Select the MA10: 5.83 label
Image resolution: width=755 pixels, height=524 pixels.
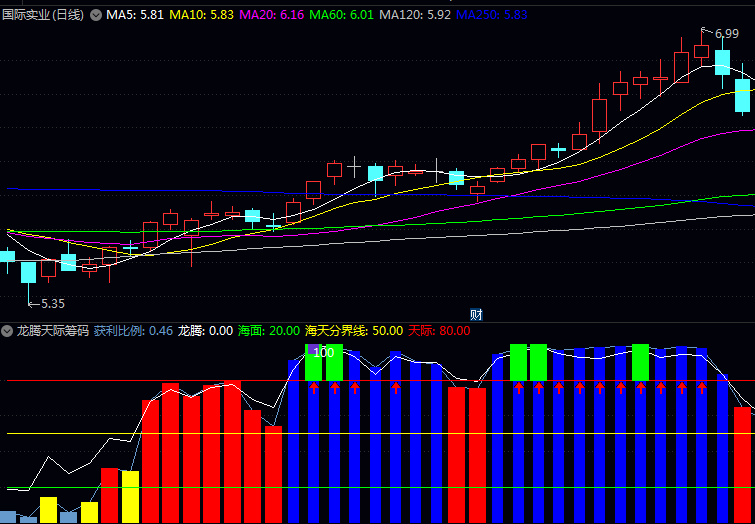pyautogui.click(x=199, y=15)
